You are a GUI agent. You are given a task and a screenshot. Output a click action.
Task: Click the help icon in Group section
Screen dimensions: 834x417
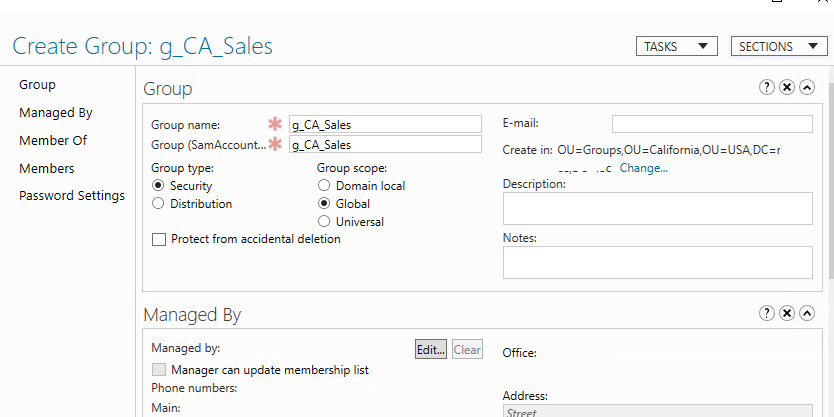click(x=767, y=88)
